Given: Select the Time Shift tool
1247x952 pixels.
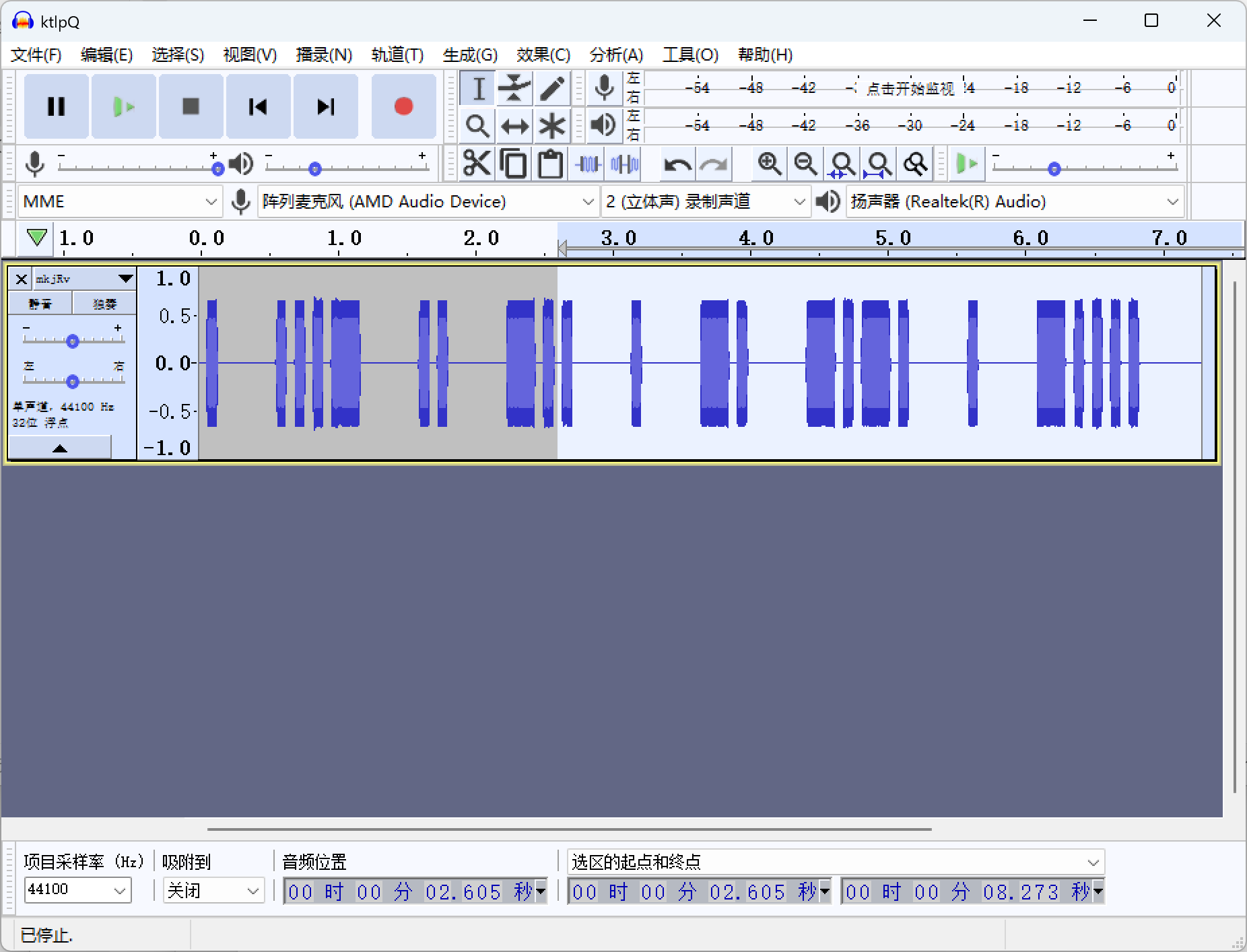Looking at the screenshot, I should click(x=515, y=125).
